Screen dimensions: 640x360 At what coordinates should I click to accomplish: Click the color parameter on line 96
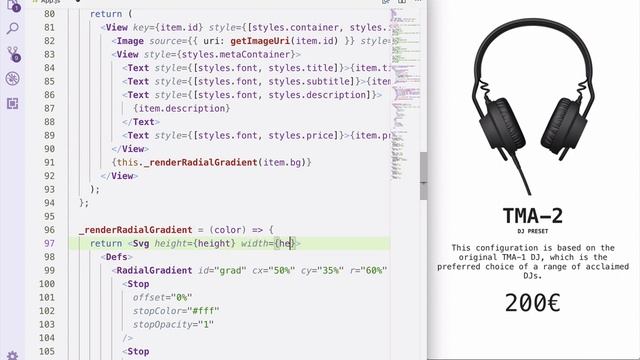click(228, 230)
